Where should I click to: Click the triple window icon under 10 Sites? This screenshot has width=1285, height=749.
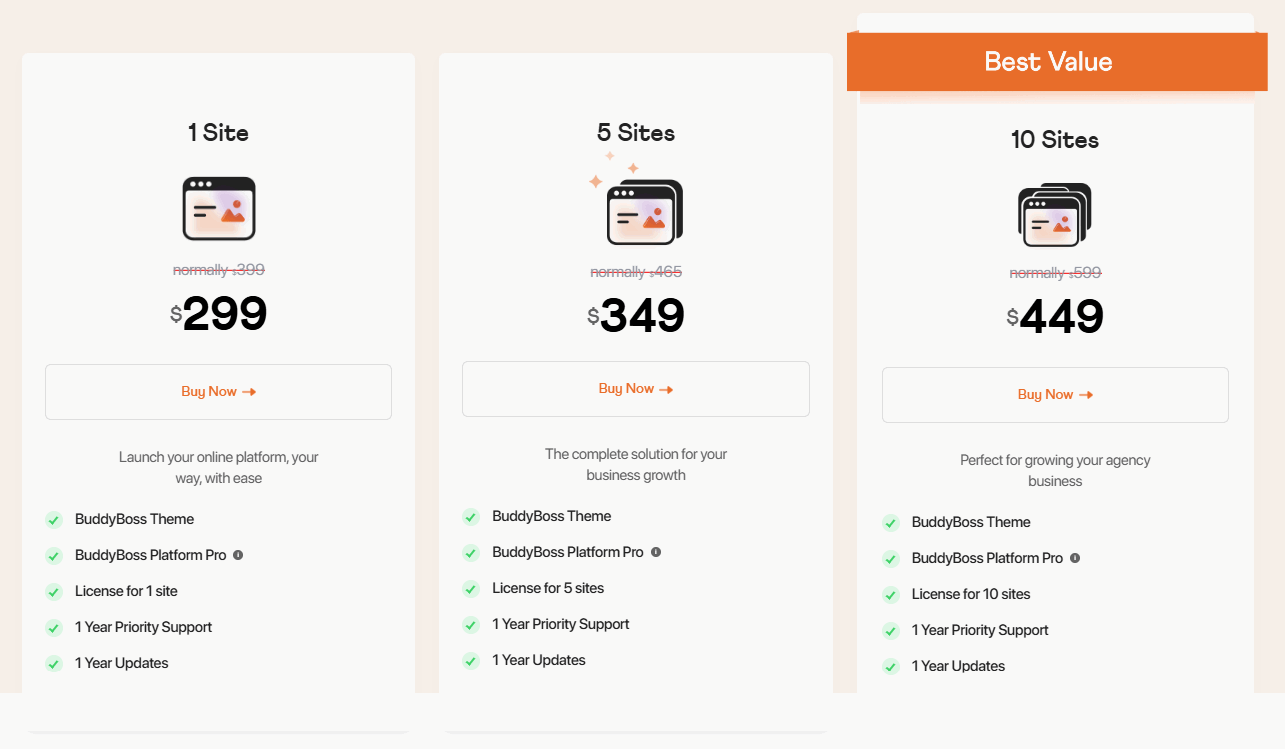coord(1054,214)
